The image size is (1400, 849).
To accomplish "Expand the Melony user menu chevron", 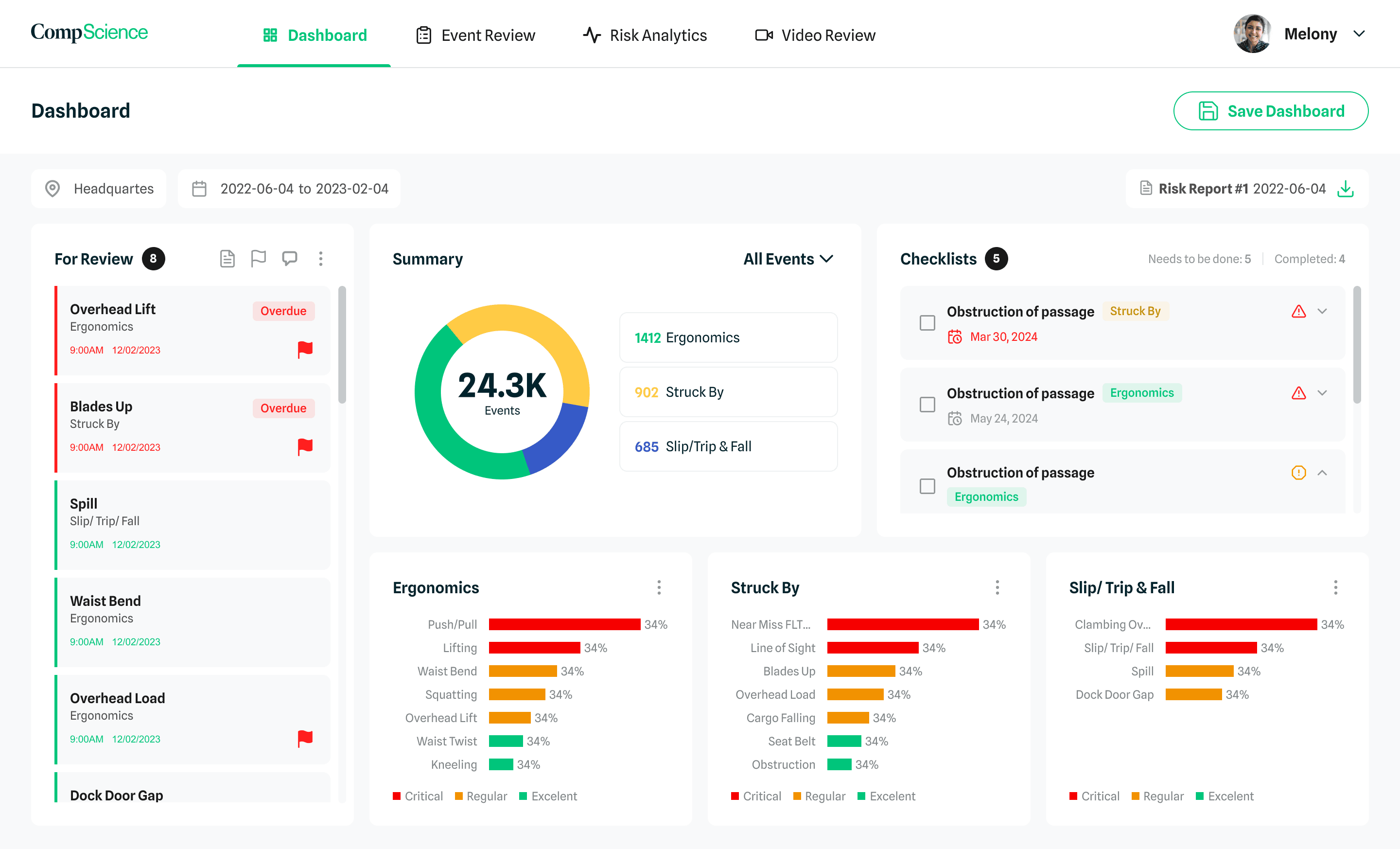I will 1359,34.
